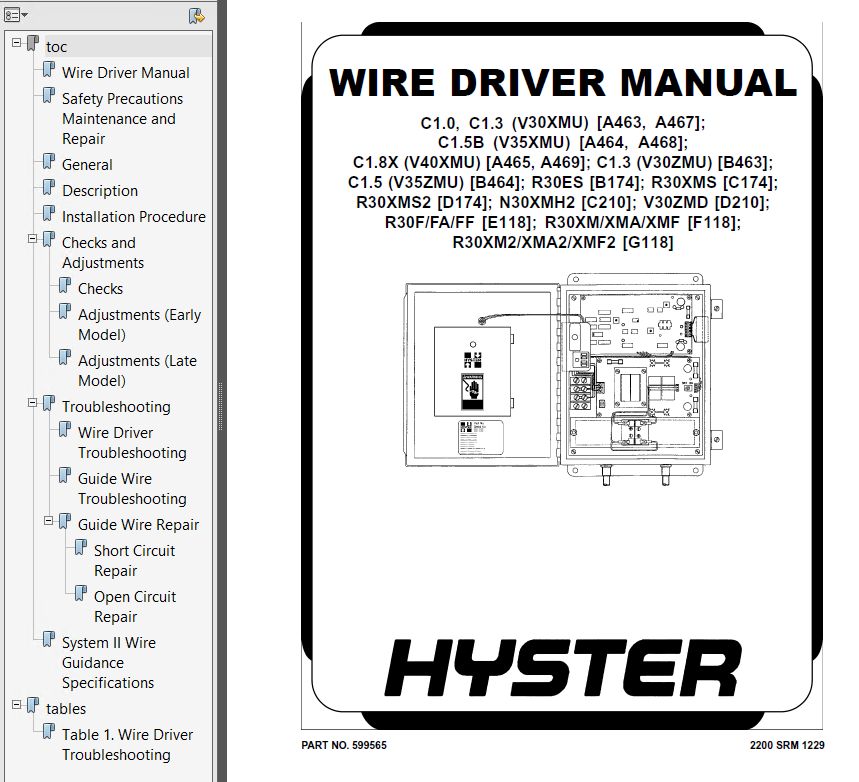This screenshot has height=782, width=859.
Task: Go to Adjustments (Late Model) bookmark
Action: point(137,371)
